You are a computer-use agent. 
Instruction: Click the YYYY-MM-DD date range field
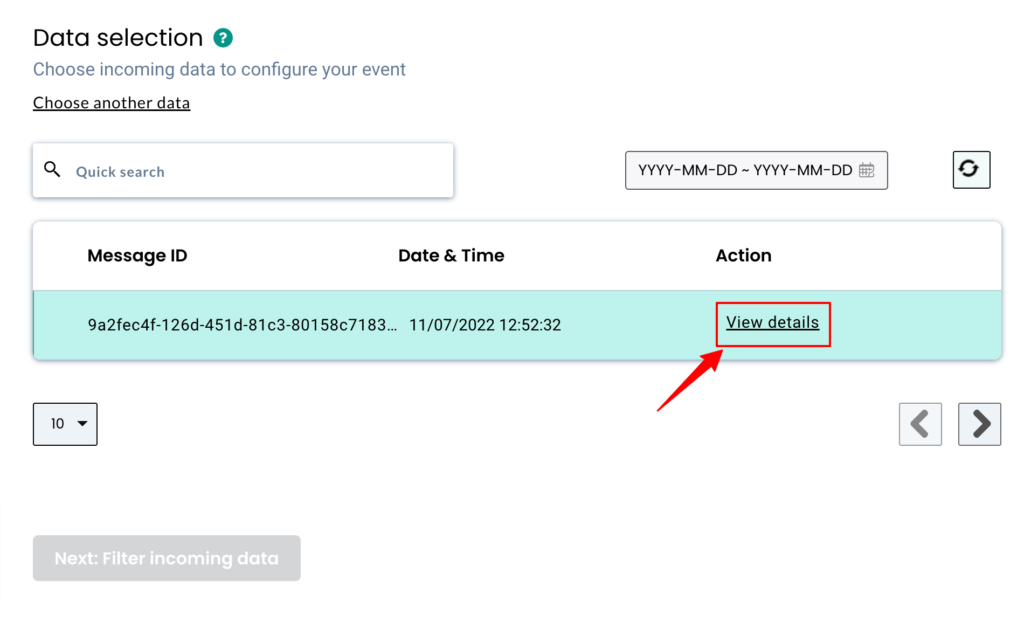(745, 170)
